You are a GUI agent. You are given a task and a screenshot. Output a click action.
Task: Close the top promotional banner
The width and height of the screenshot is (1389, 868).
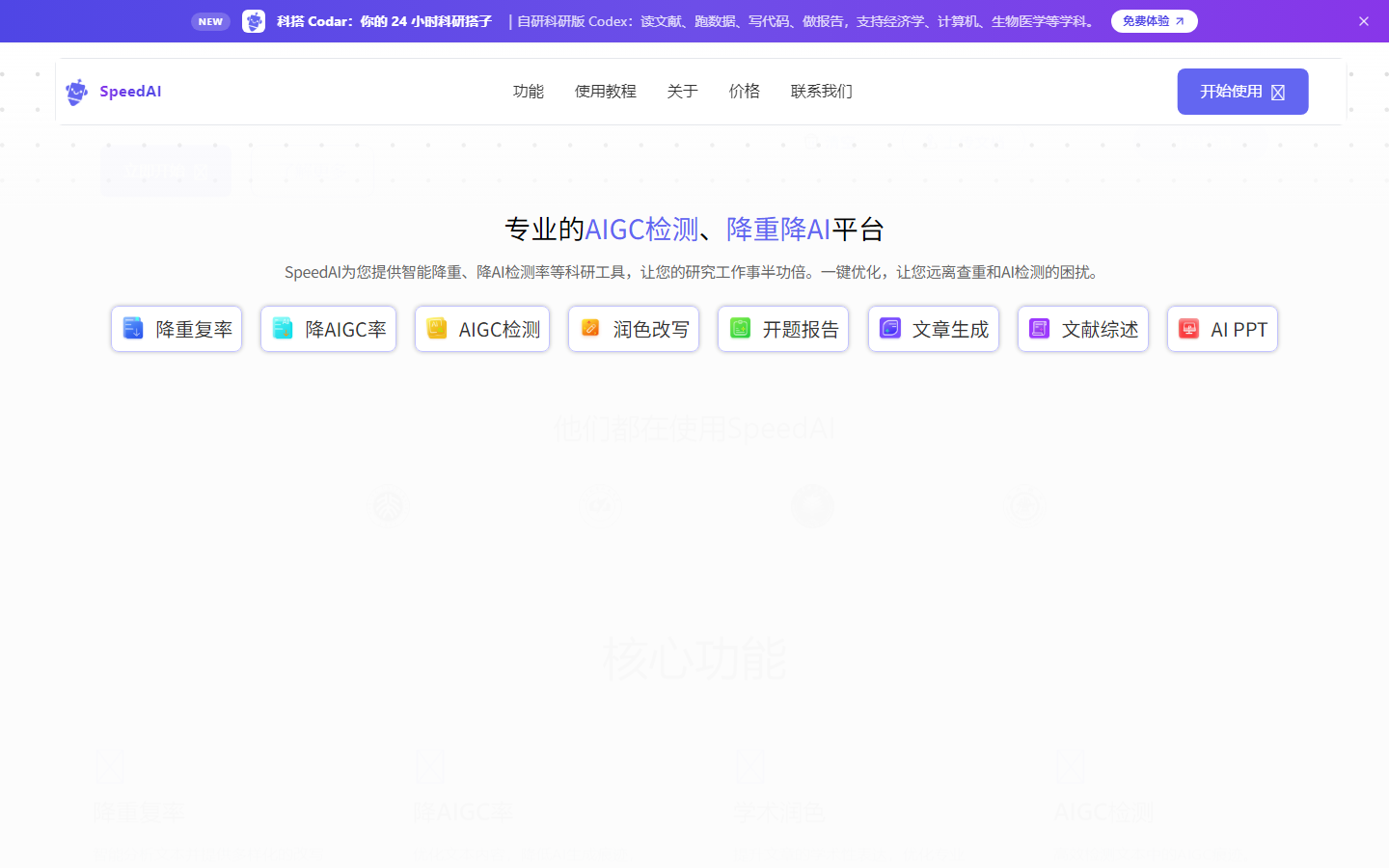pyautogui.click(x=1364, y=21)
